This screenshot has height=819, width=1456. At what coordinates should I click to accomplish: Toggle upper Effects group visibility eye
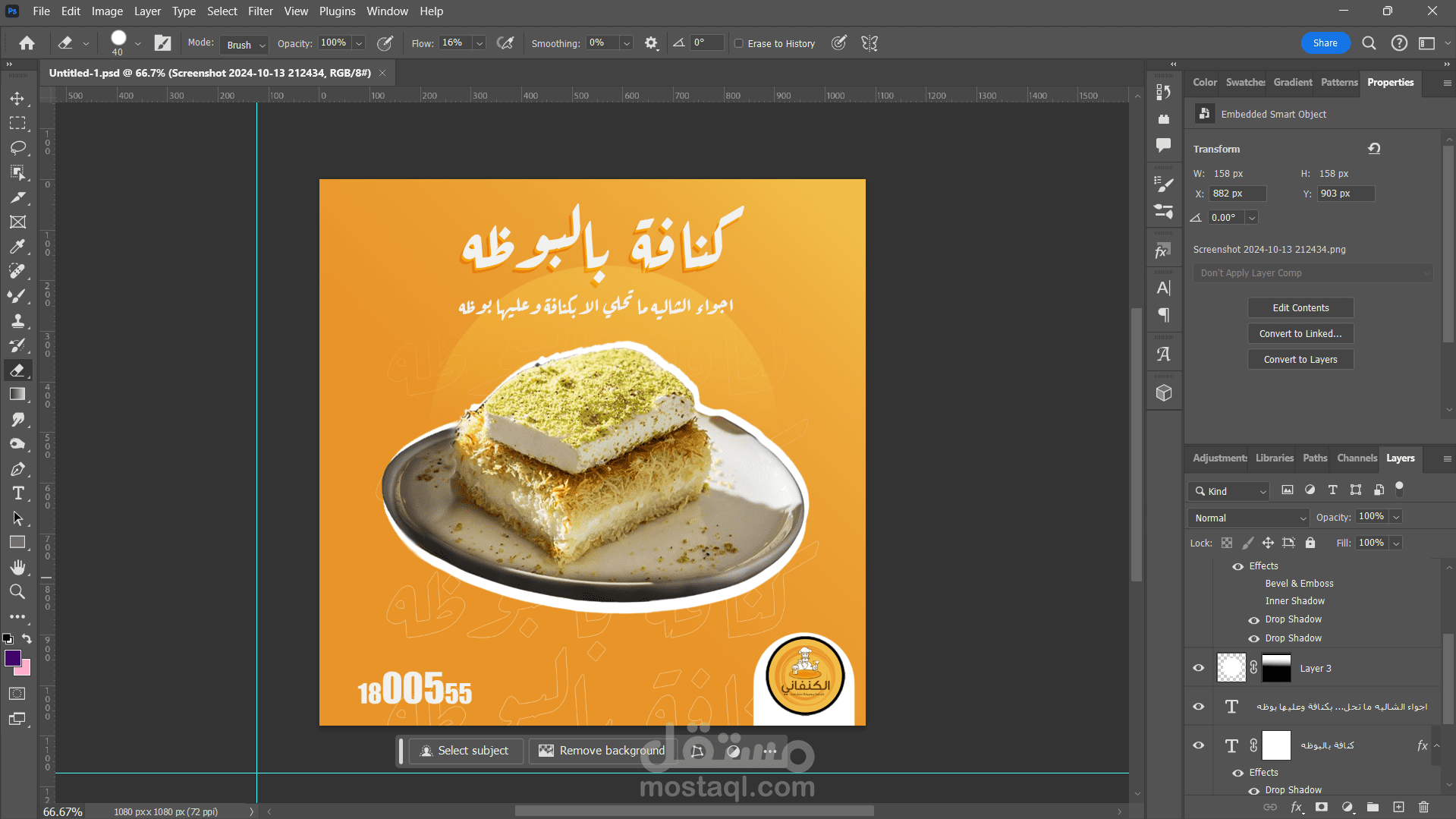pyautogui.click(x=1238, y=566)
